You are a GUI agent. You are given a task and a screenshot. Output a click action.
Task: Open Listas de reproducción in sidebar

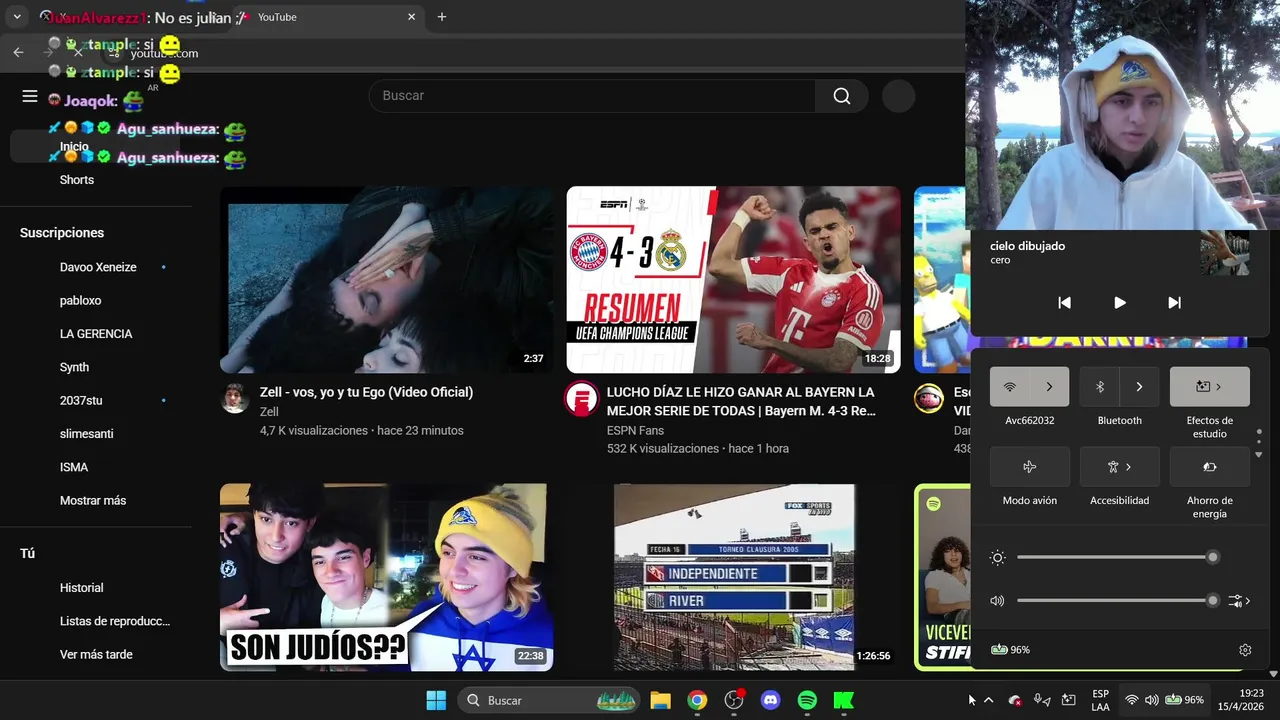click(115, 621)
